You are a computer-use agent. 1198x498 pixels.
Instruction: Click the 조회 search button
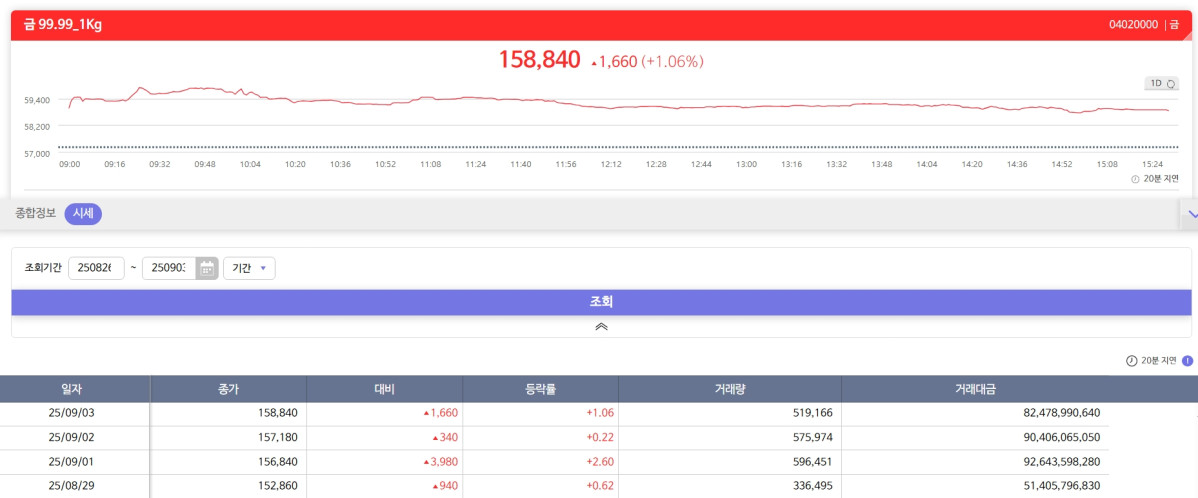(601, 302)
